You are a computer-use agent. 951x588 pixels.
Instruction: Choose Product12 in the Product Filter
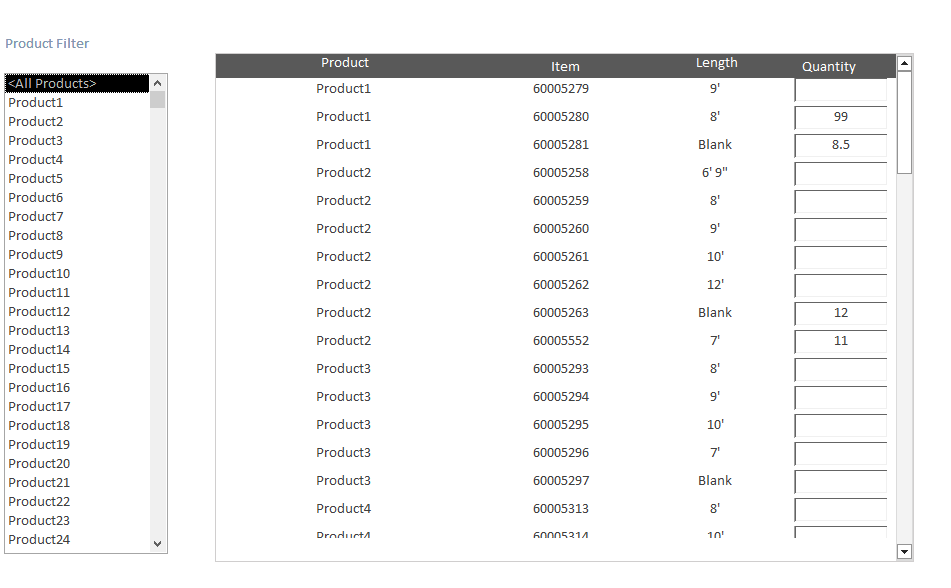tap(39, 312)
